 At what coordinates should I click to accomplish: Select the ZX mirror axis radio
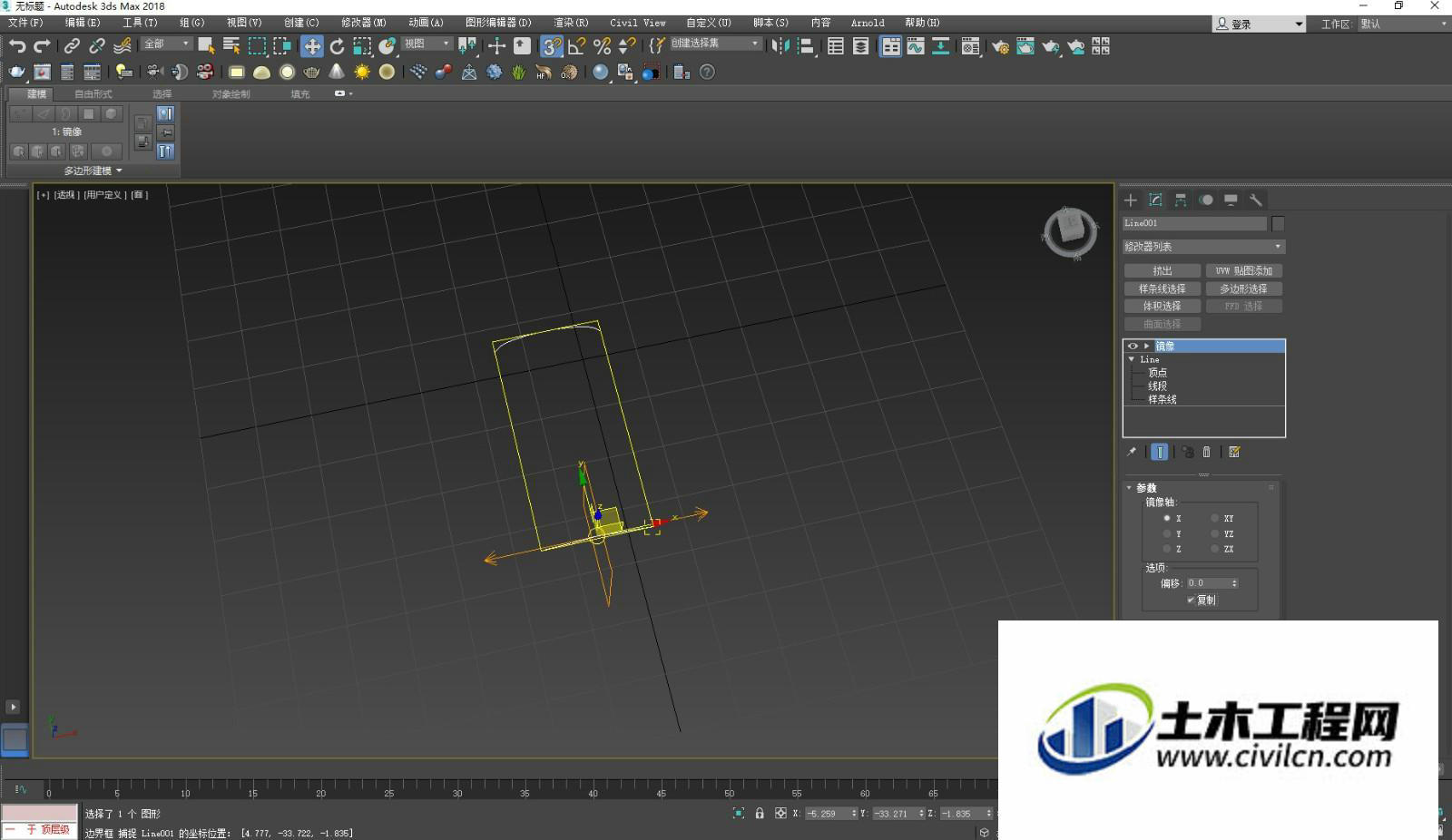tap(1214, 549)
